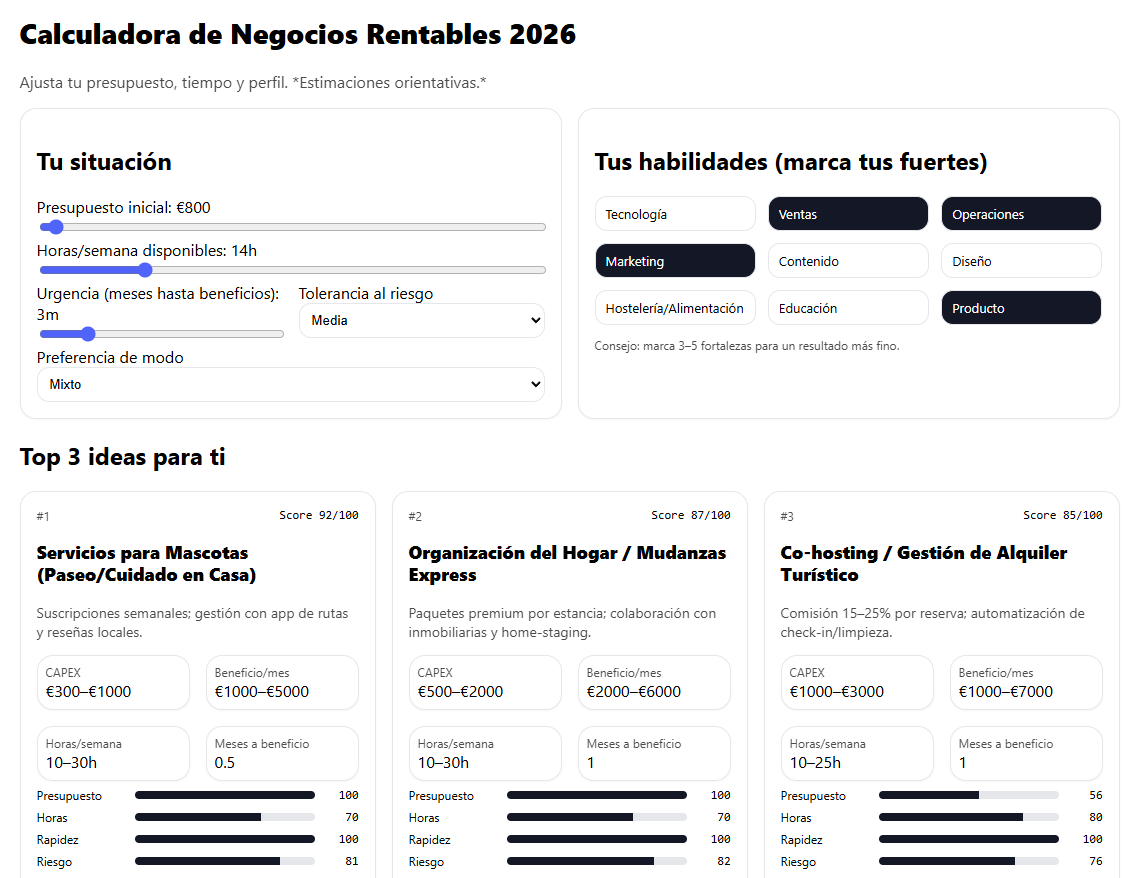Image resolution: width=1126 pixels, height=878 pixels.
Task: Click the Co-hosting Gestión de Alquiler title
Action: click(923, 564)
